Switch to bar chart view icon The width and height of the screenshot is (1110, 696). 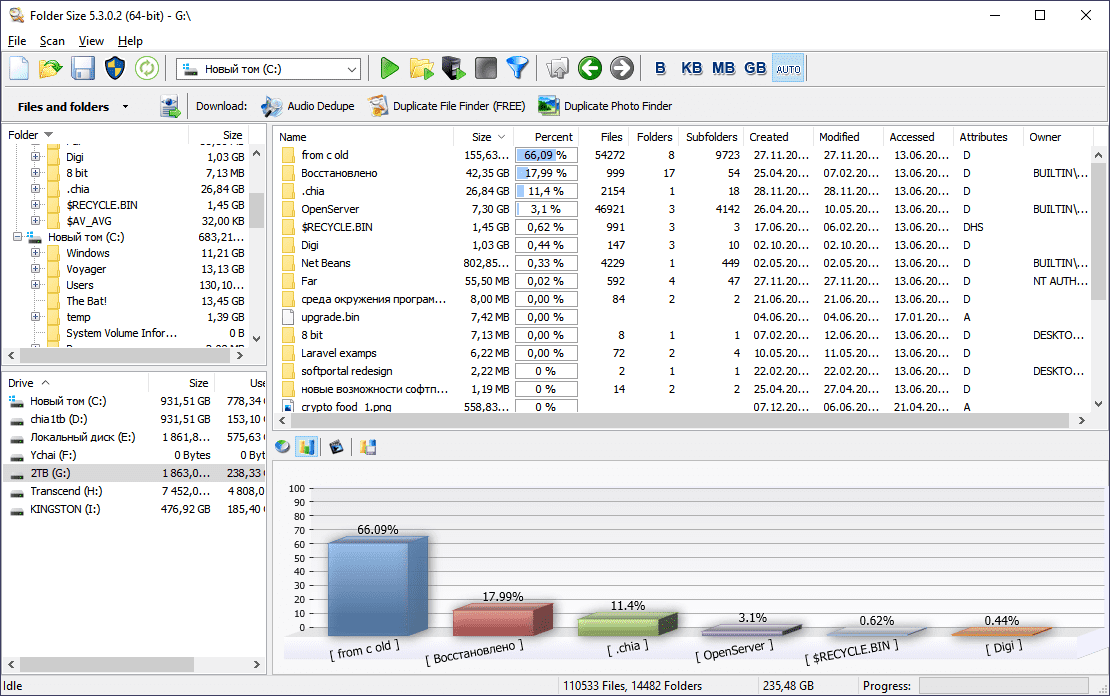click(307, 447)
